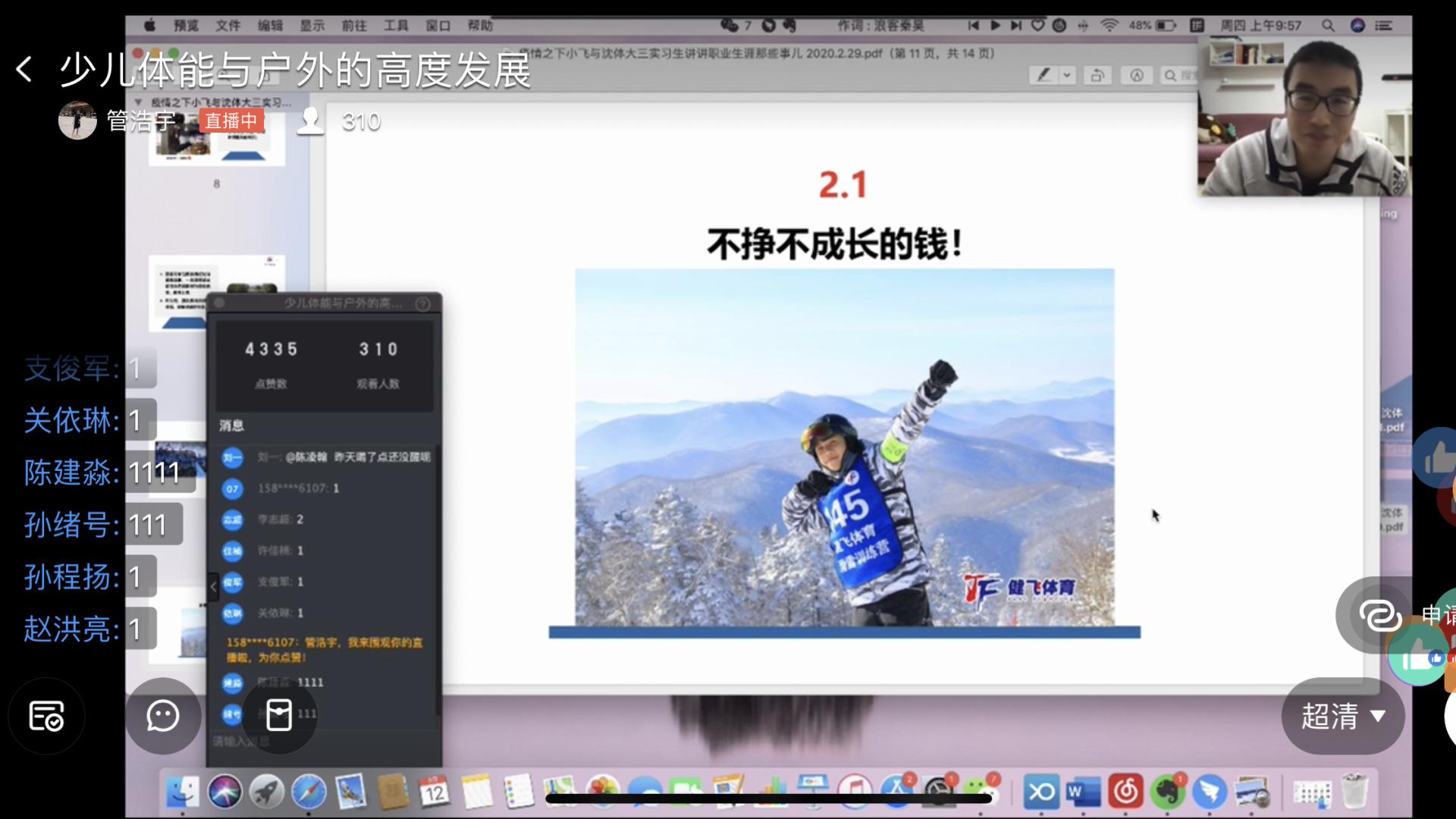
Task: Open the 超清 video quality dropdown
Action: 1342,716
